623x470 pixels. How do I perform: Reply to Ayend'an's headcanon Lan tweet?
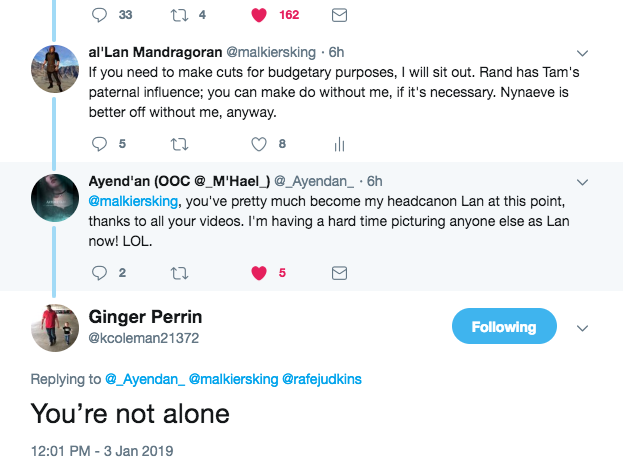coord(99,272)
